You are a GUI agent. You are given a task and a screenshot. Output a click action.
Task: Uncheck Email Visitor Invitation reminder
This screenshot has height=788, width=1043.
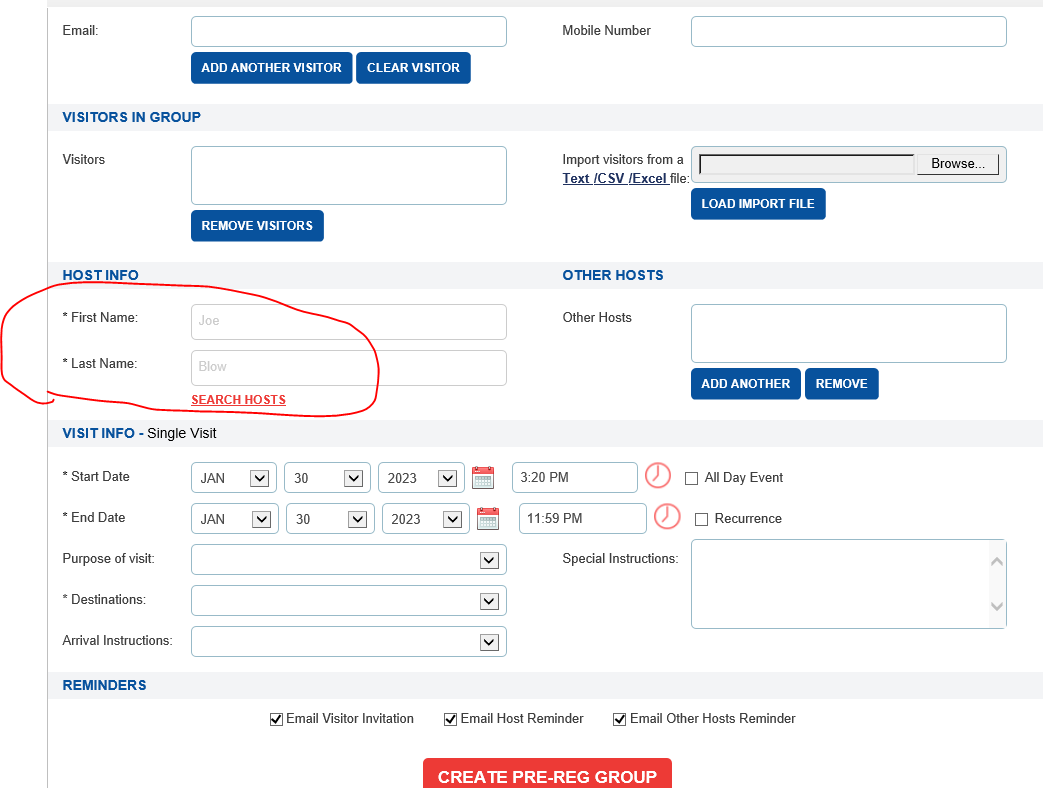[x=276, y=719]
